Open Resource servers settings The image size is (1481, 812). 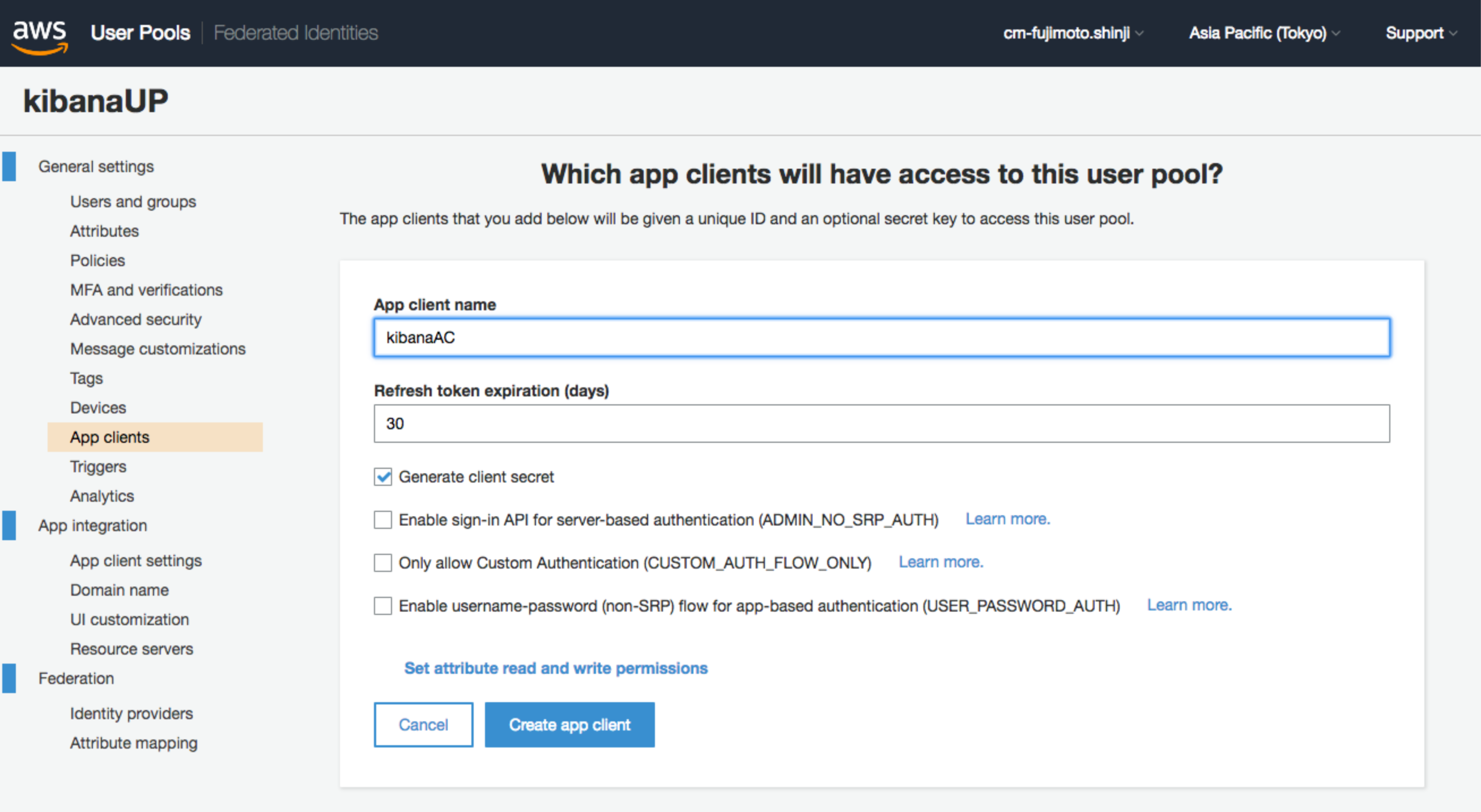[131, 649]
